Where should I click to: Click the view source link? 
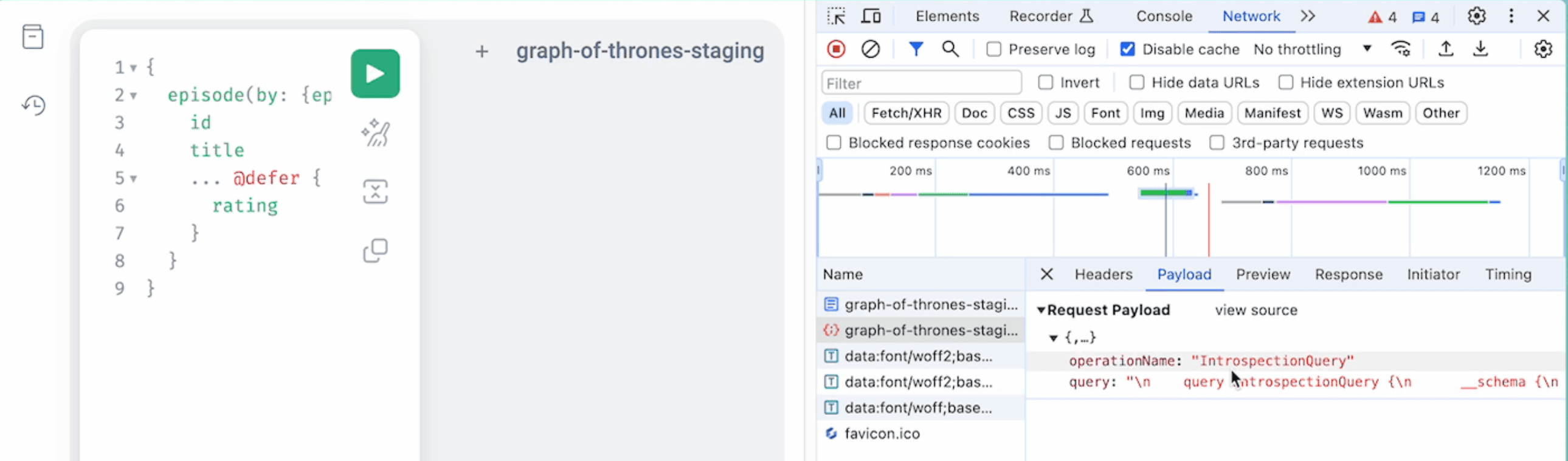point(1255,310)
